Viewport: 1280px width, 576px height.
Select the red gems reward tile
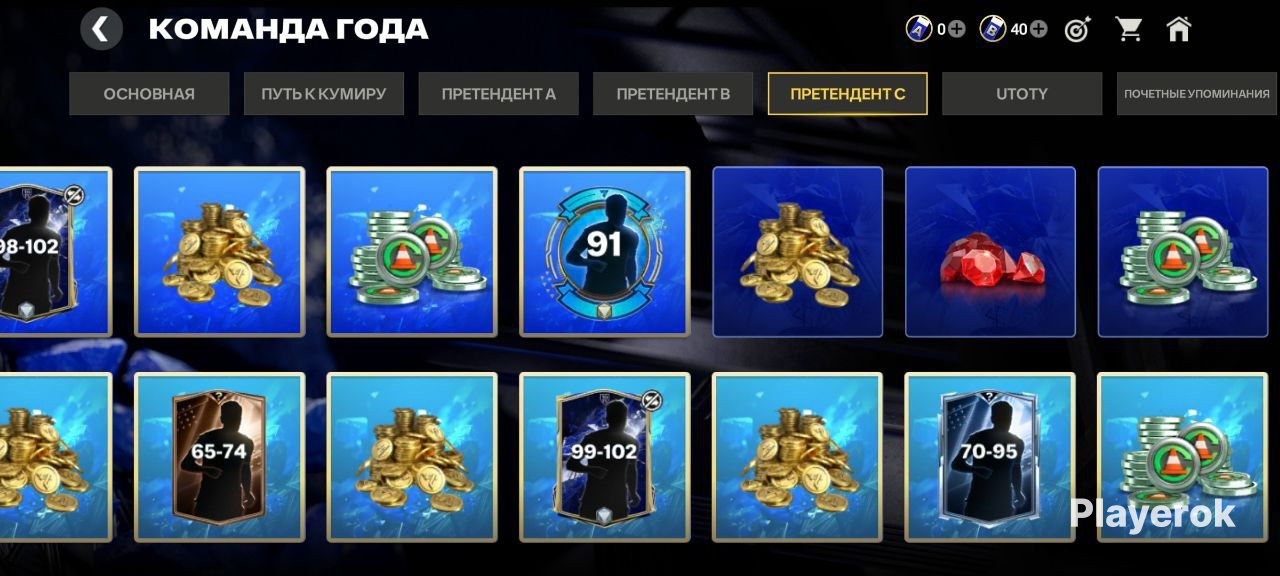tap(990, 252)
